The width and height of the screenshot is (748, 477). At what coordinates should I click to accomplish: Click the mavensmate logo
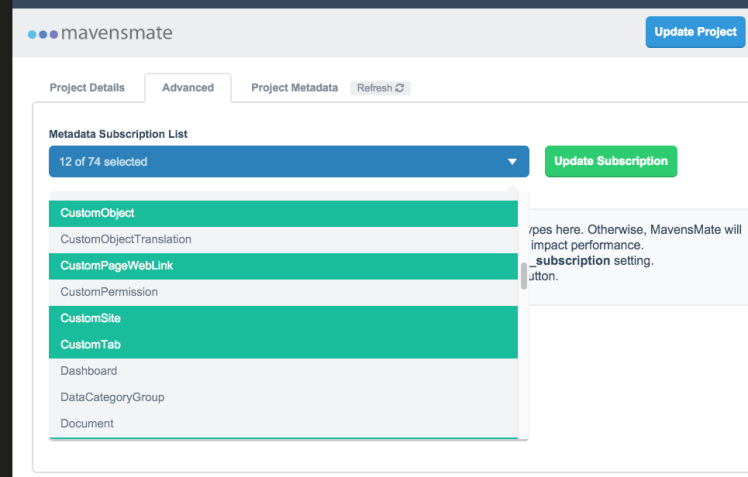(100, 33)
